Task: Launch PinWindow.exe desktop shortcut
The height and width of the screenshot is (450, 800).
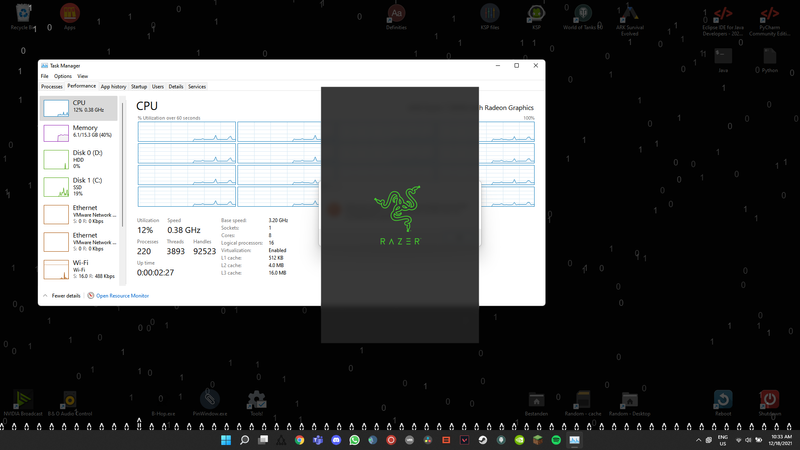Action: 210,403
